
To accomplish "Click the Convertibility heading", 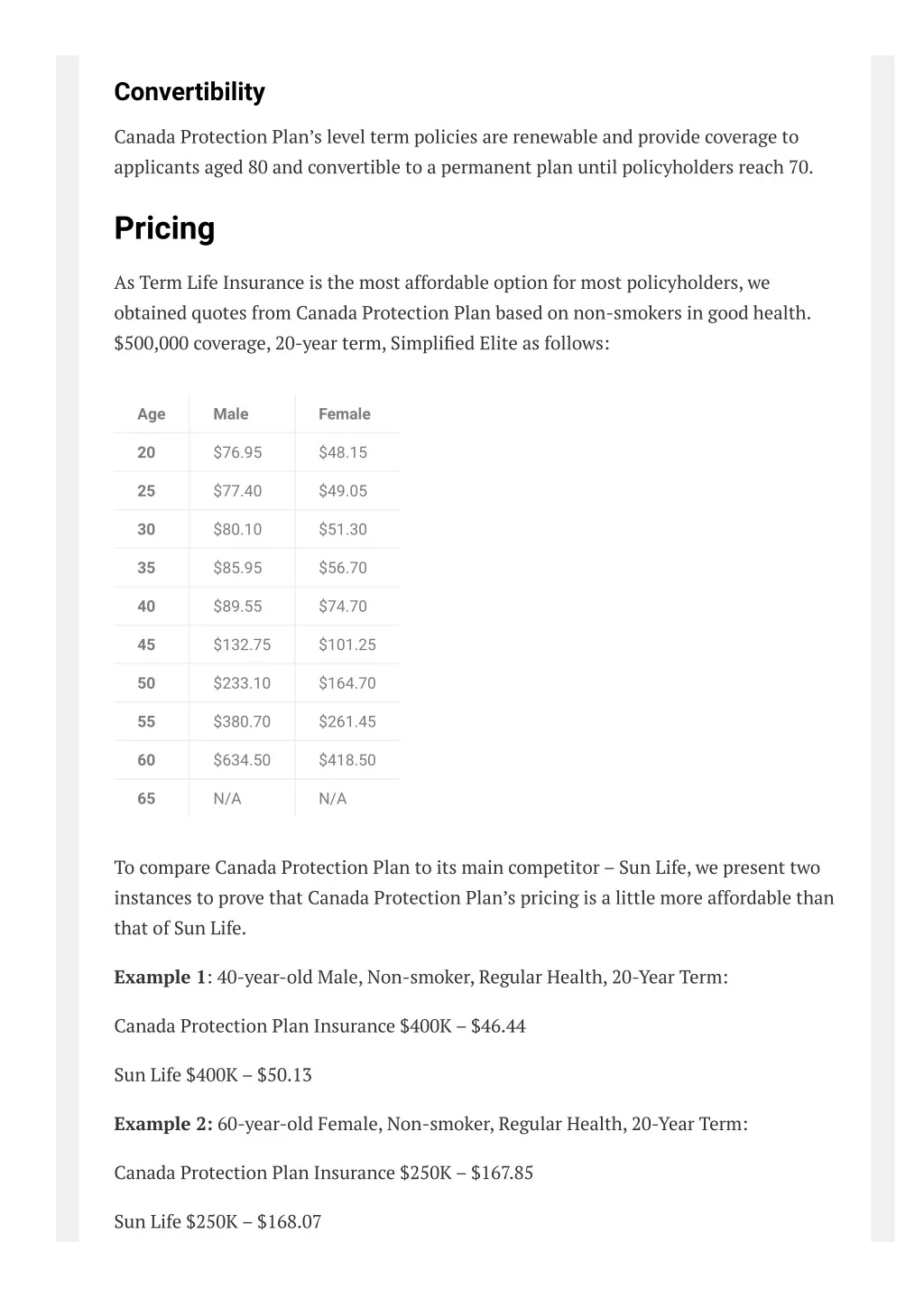I will point(189,92).
